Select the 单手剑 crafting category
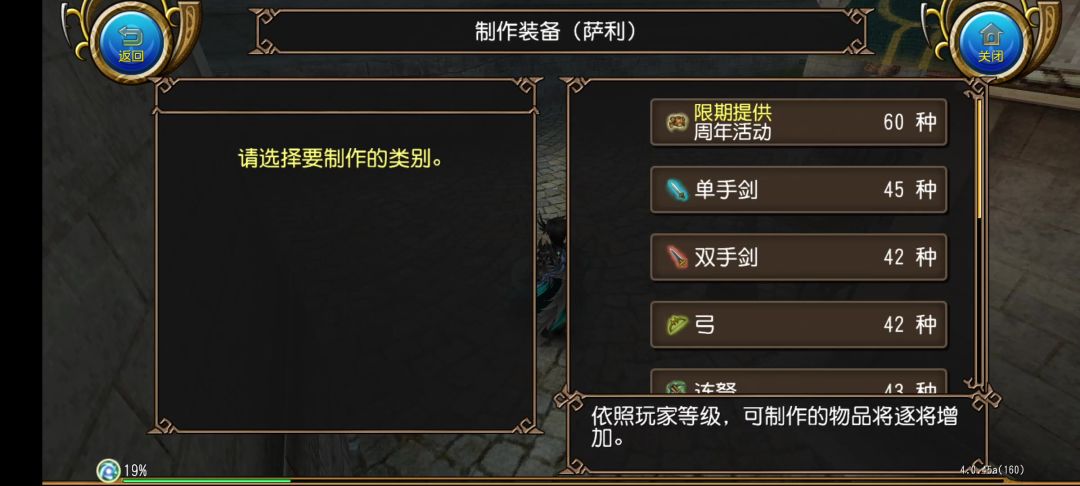1080x486 pixels. pos(798,190)
